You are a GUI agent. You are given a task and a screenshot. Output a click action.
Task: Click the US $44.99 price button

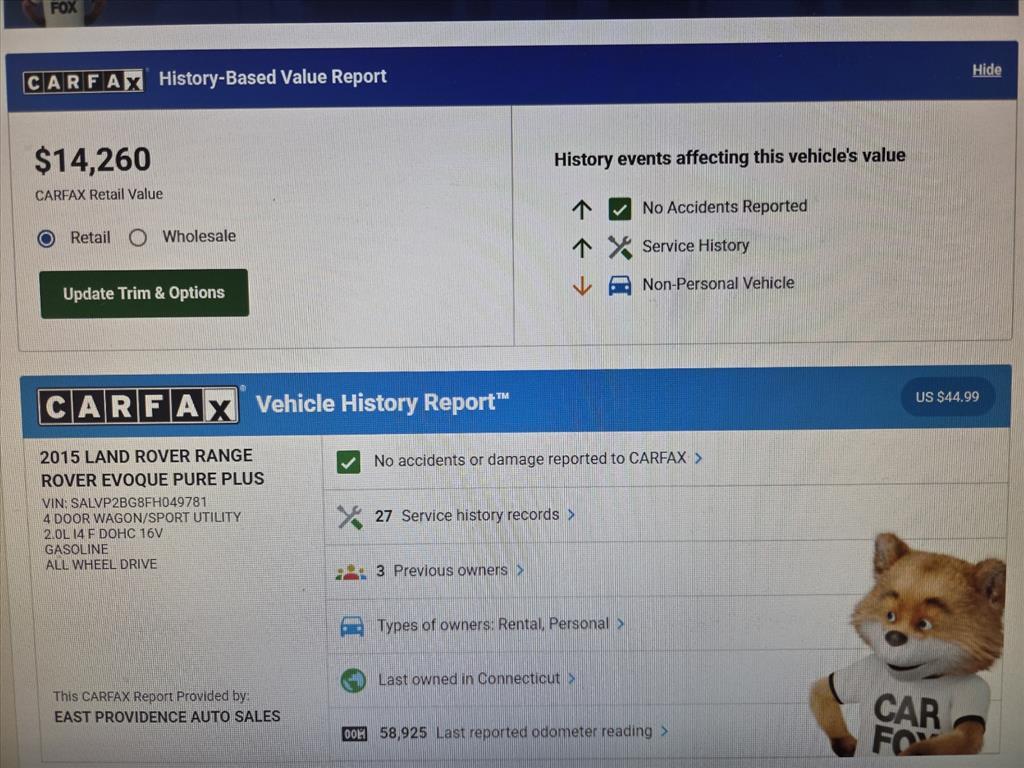click(x=947, y=397)
